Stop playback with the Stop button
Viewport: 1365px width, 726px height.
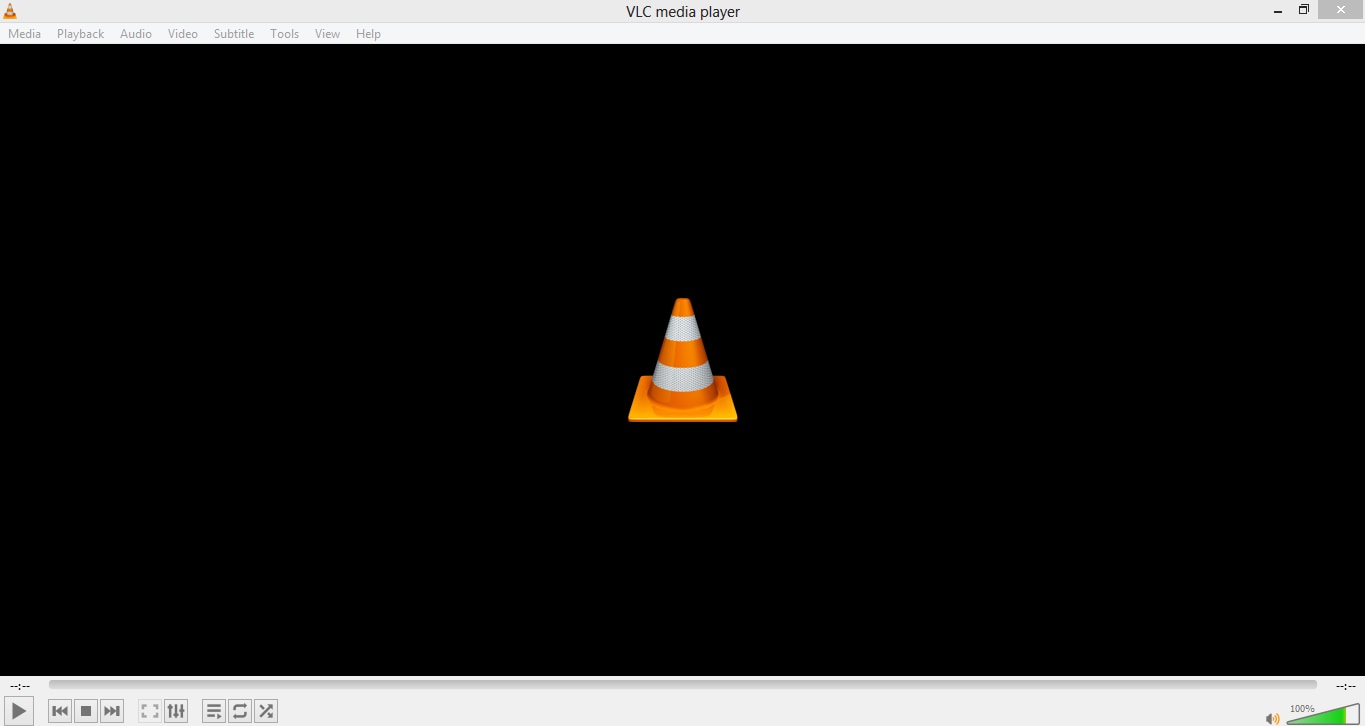click(x=86, y=711)
